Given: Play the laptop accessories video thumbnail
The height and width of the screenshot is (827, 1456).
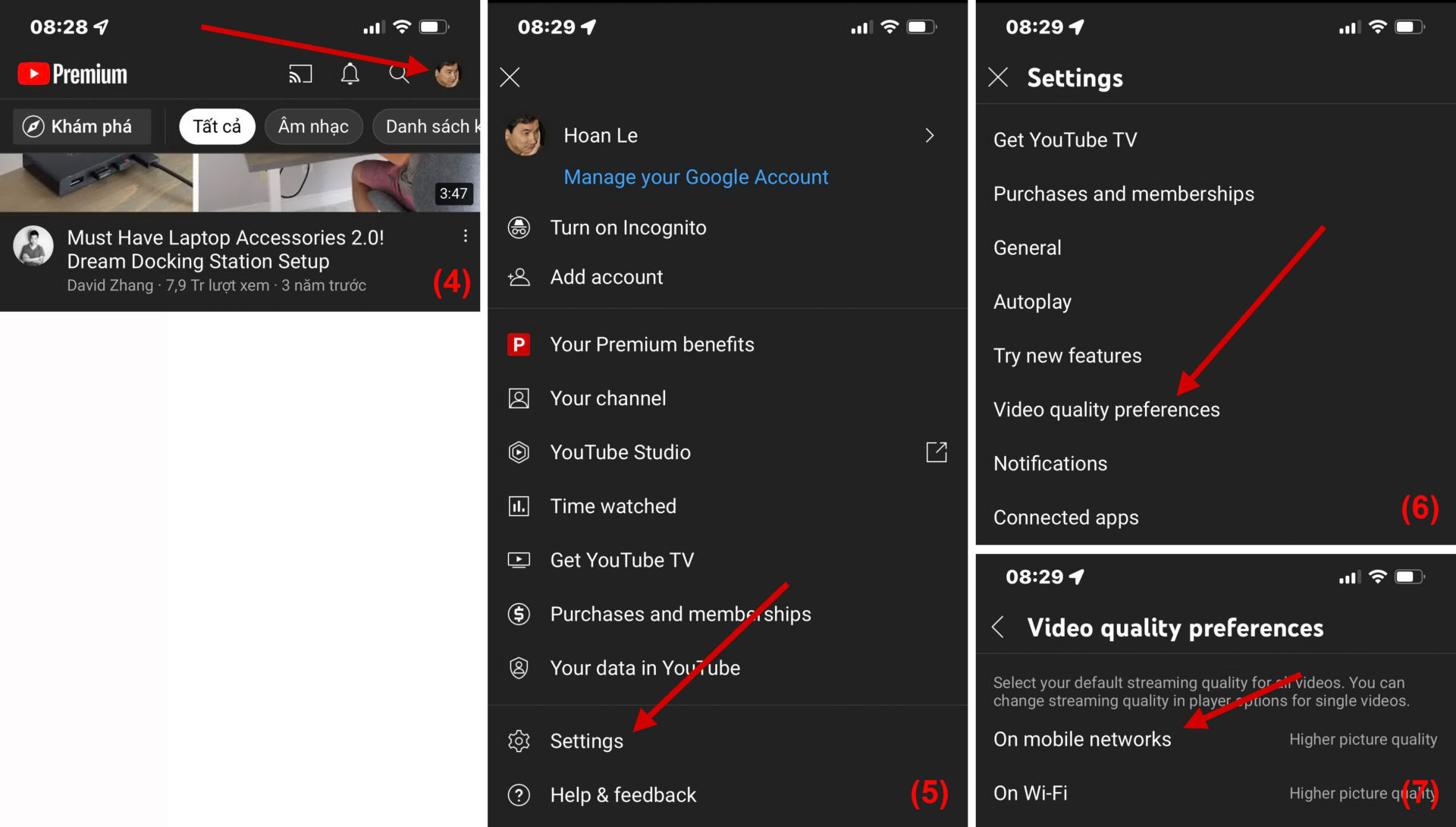Looking at the screenshot, I should point(240,182).
